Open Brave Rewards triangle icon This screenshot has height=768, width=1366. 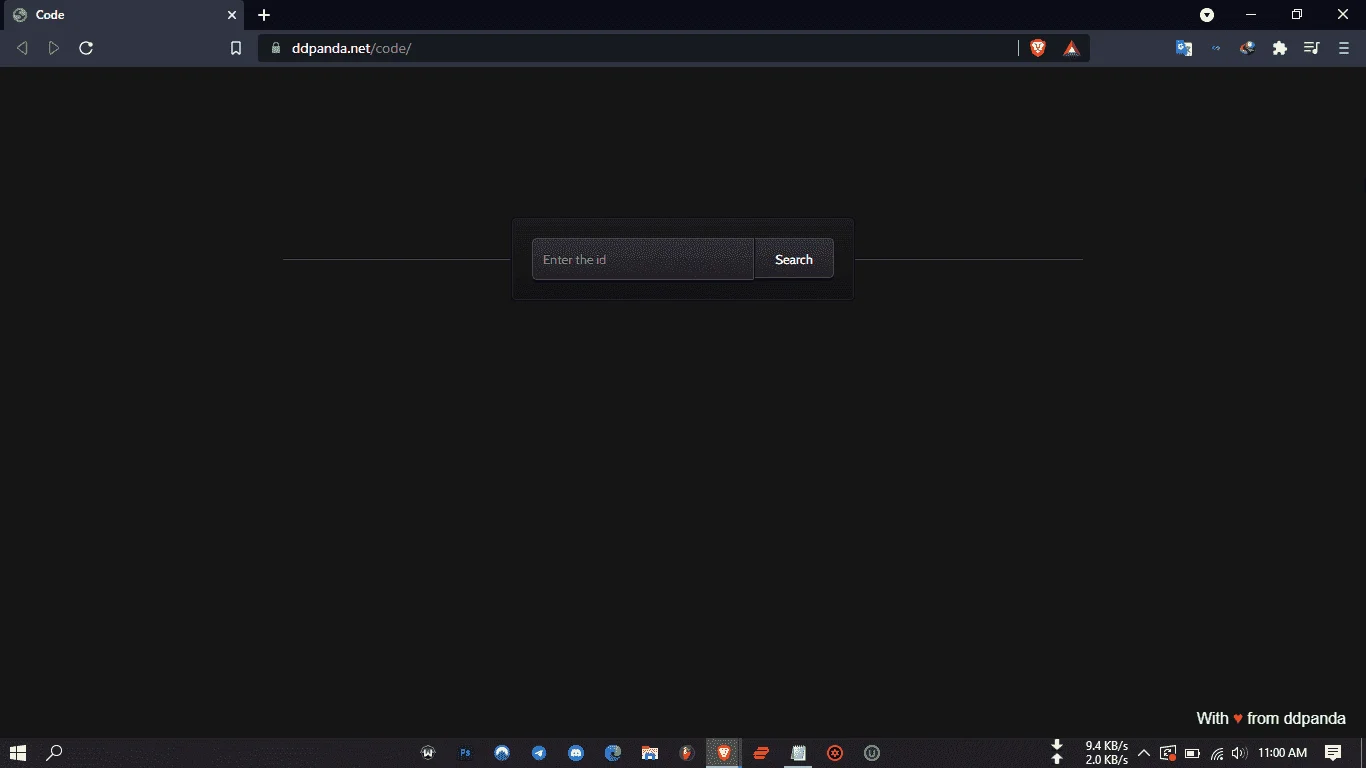click(x=1071, y=48)
